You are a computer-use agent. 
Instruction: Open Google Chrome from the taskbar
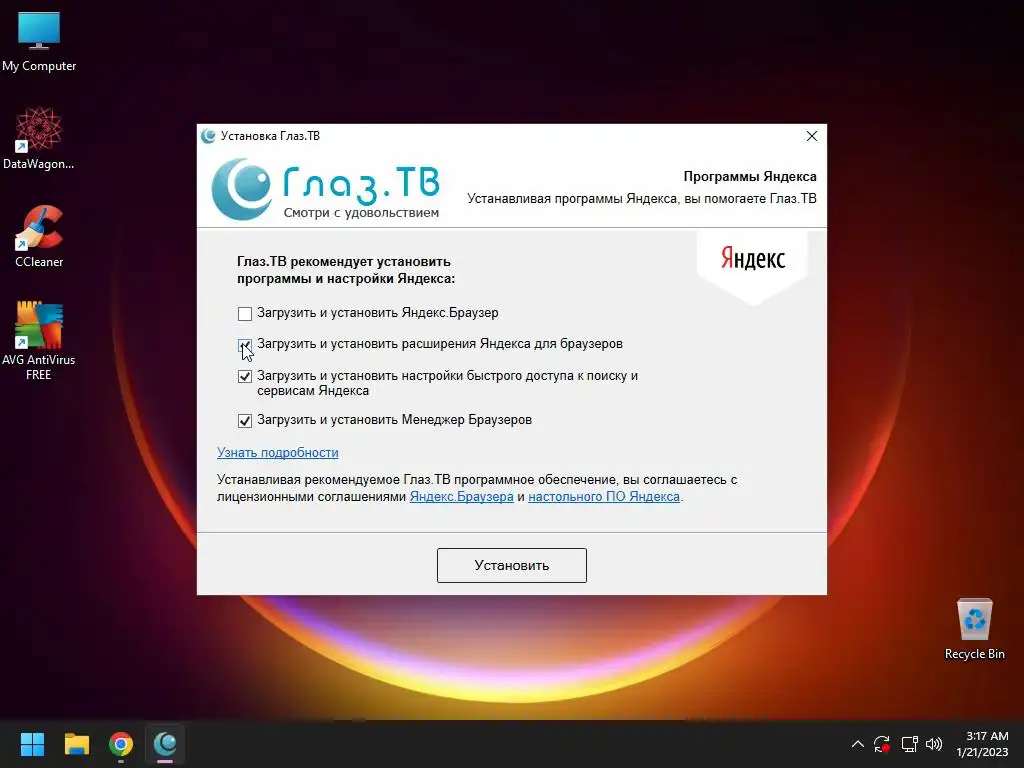coord(121,744)
